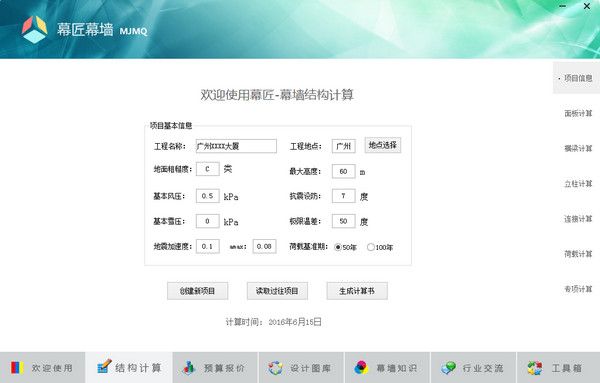The image size is (600, 383).
Task: Open the 幕墙知识 tab
Action: click(388, 368)
